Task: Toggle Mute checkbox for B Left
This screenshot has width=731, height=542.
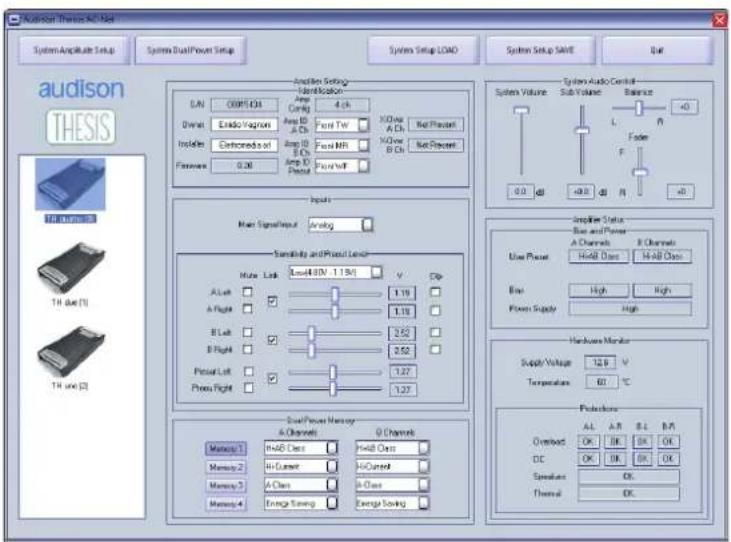Action: point(248,332)
